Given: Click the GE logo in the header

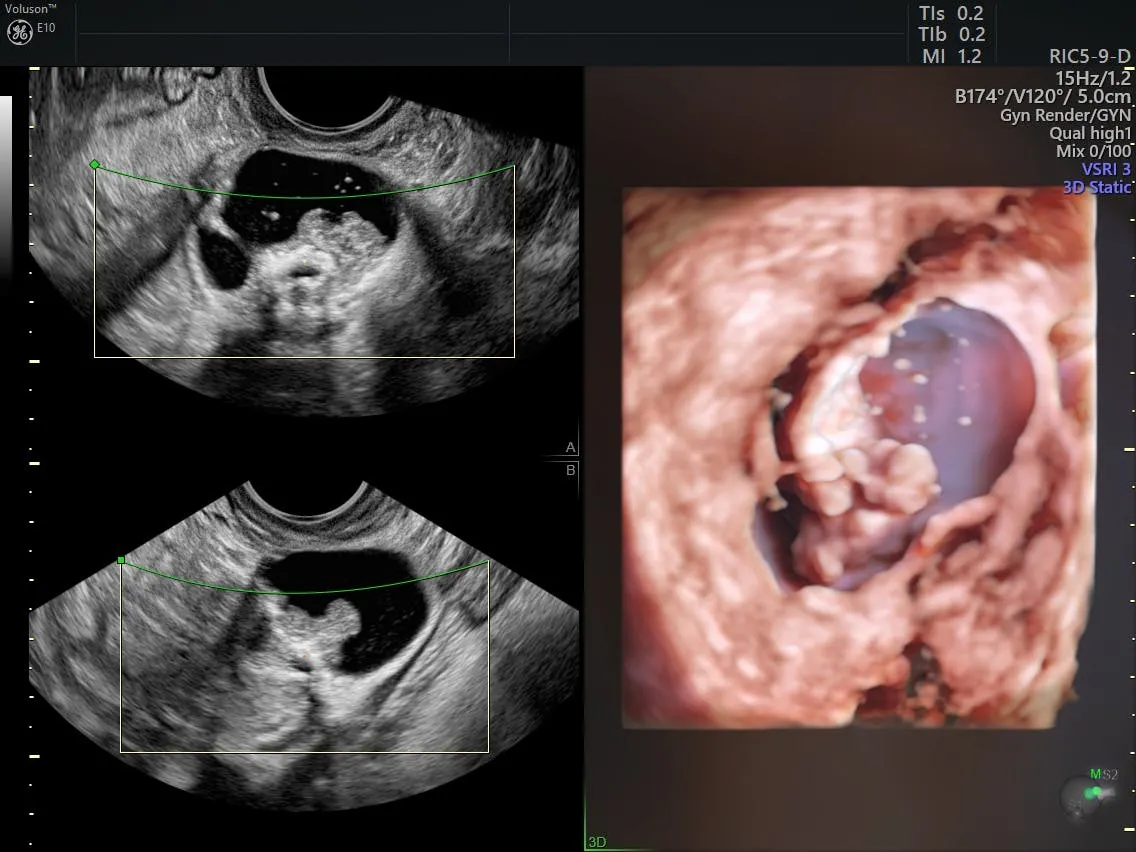Looking at the screenshot, I should (x=19, y=32).
